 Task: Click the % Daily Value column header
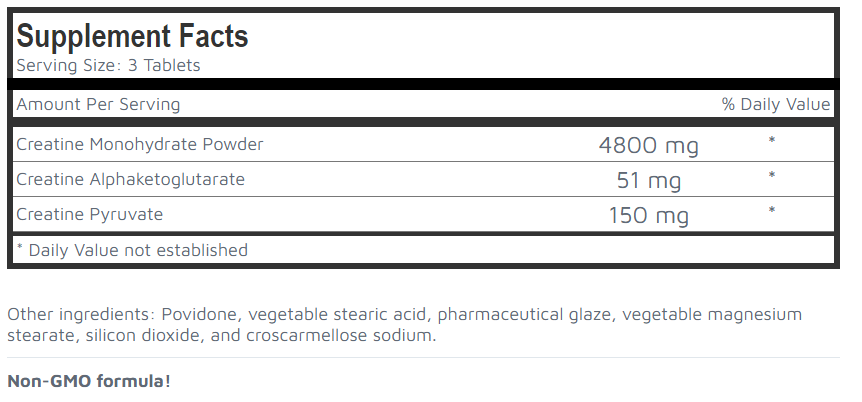(x=775, y=104)
